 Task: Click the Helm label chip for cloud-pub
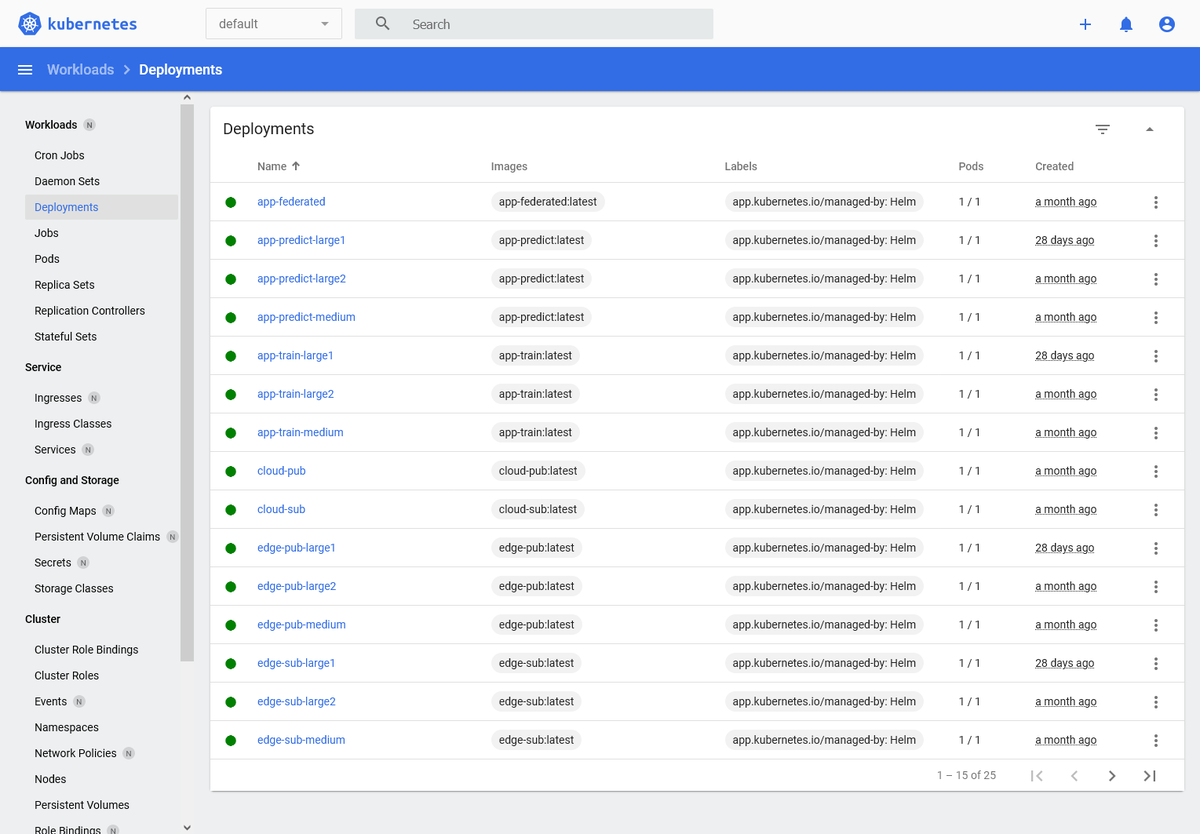tap(824, 471)
